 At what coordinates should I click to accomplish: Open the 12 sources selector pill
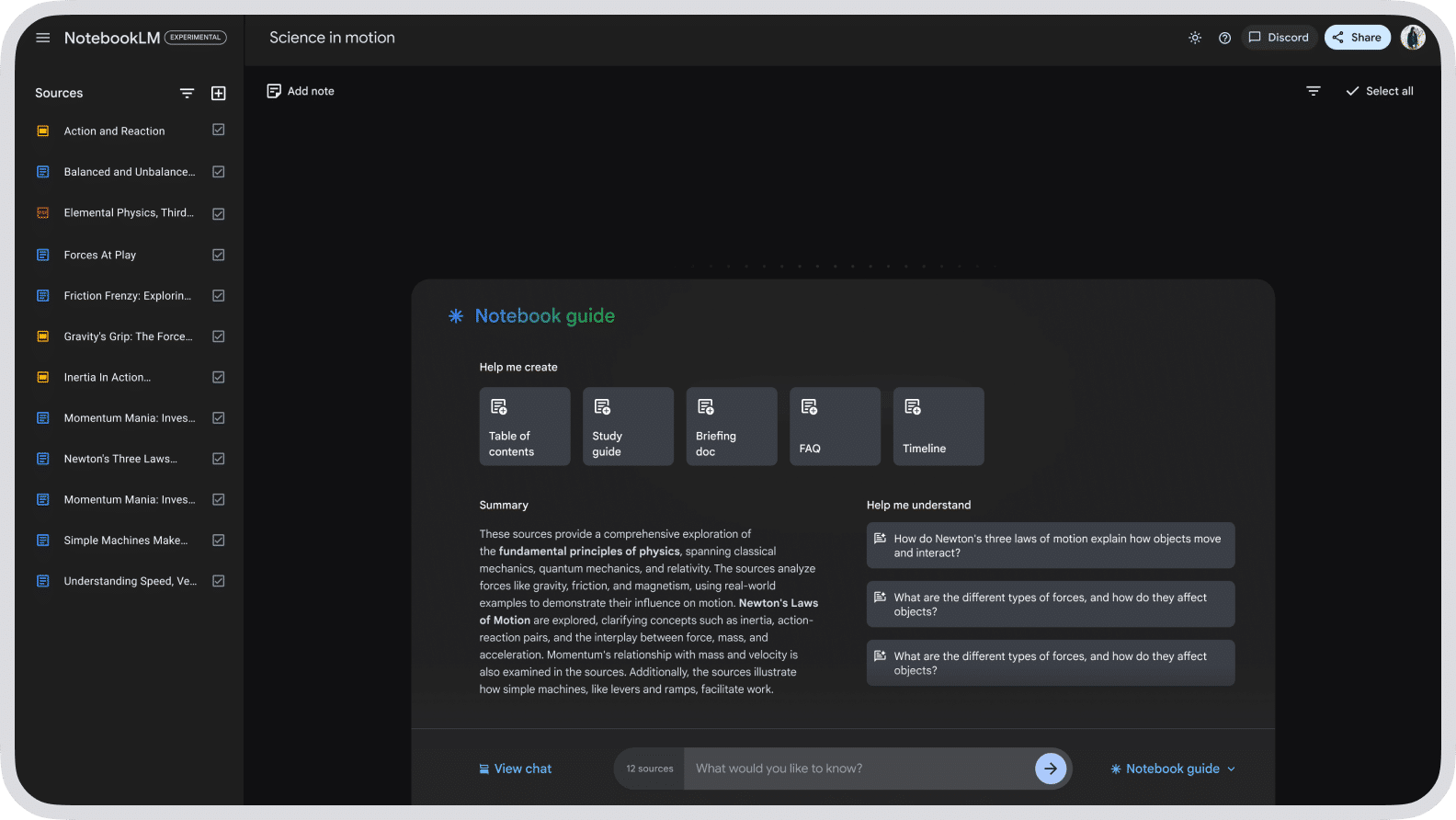coord(650,769)
